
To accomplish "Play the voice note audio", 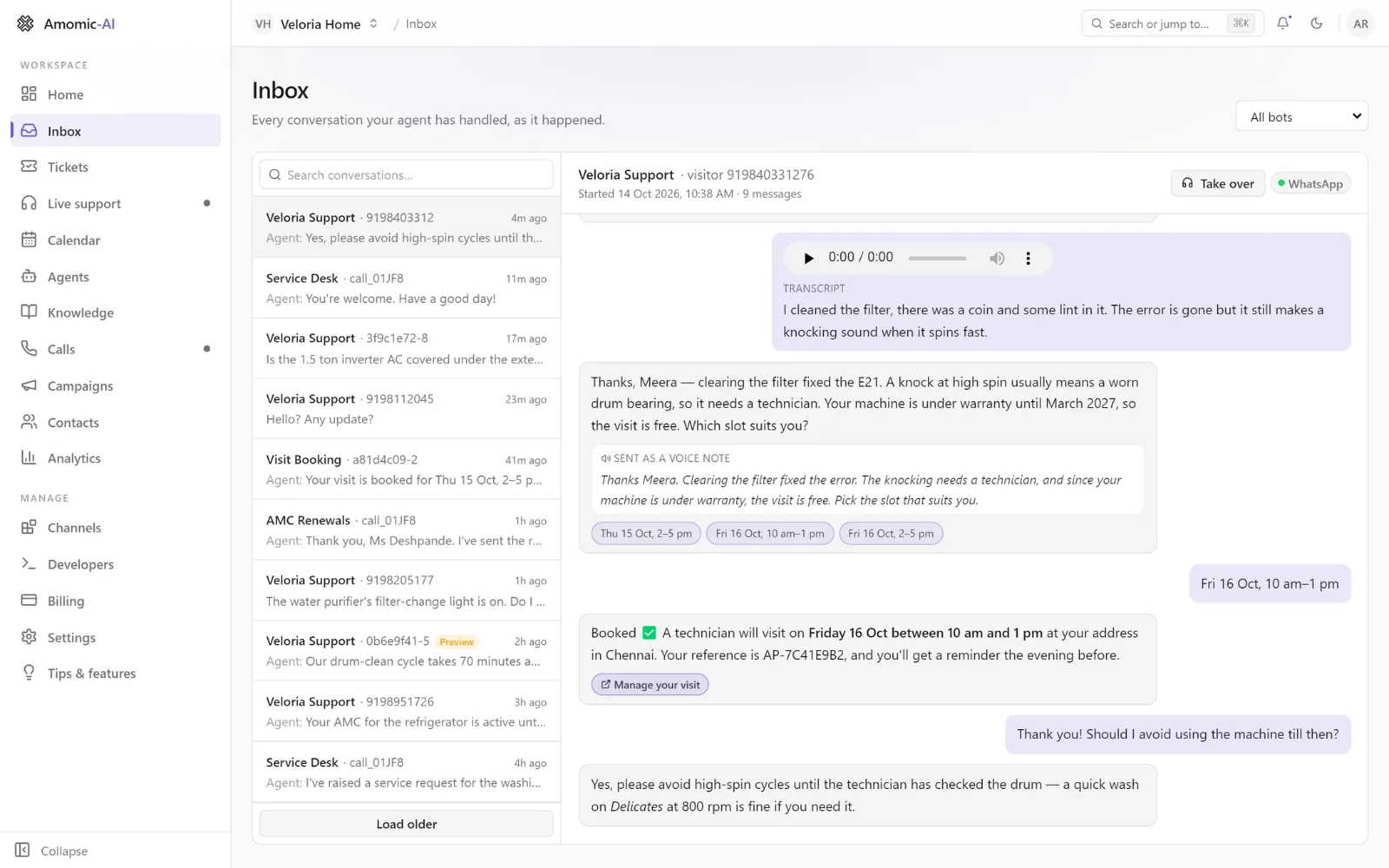I will point(808,258).
